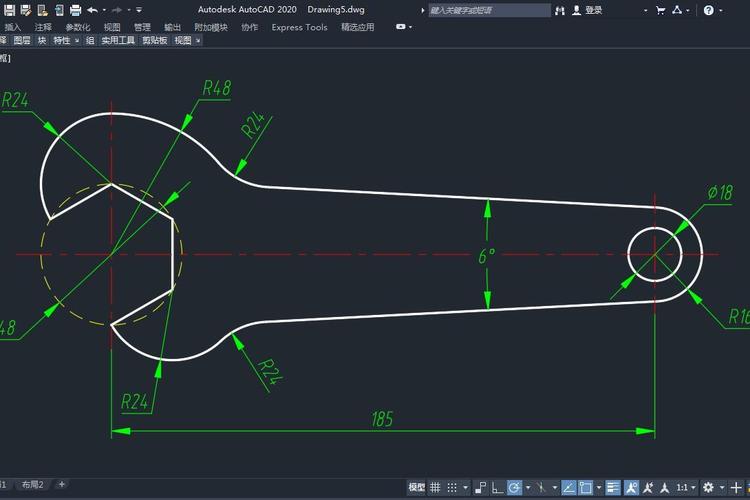Click the 登录 (Sign In) button
Viewport: 750px width, 500px height.
click(594, 10)
